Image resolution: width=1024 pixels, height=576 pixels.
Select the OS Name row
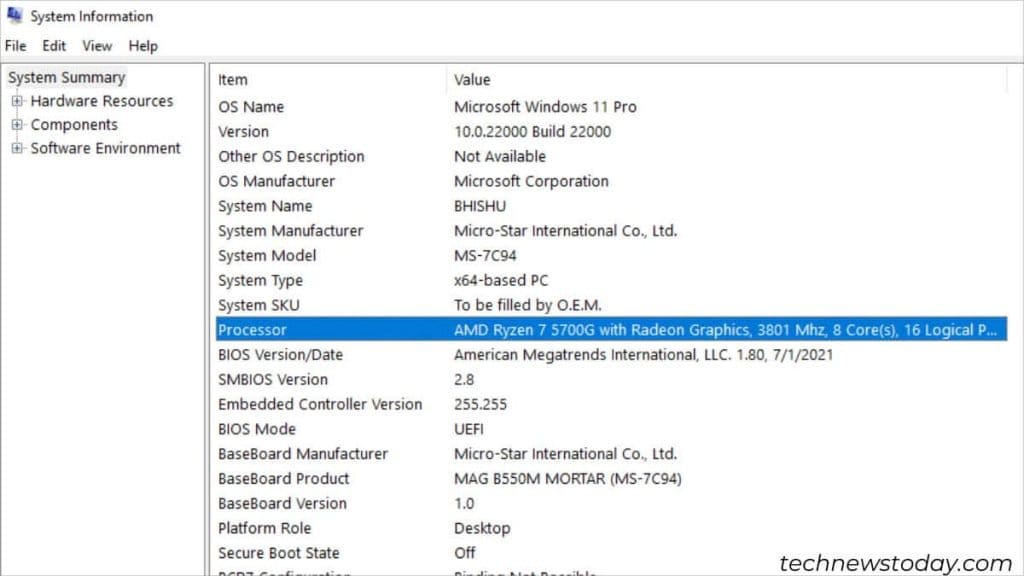point(400,106)
